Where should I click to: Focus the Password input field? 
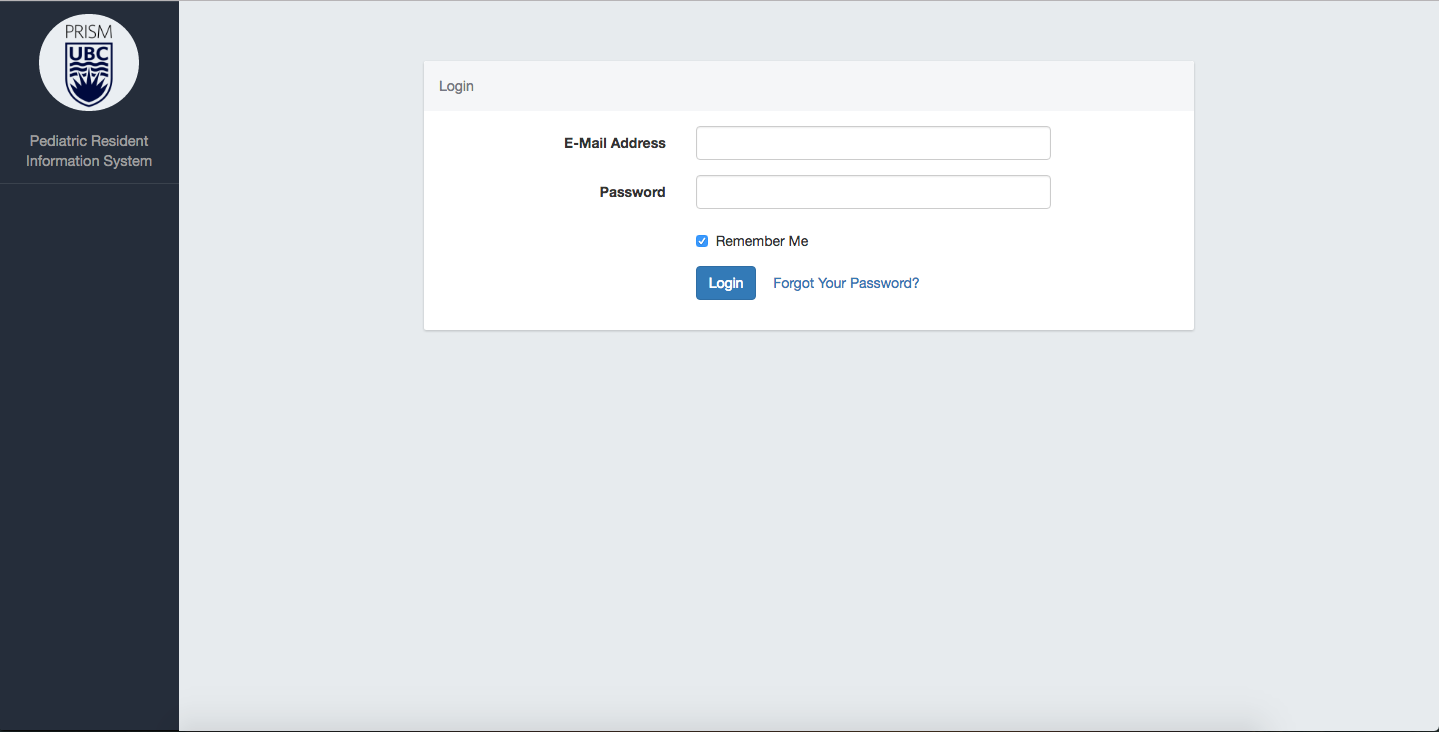click(x=873, y=192)
